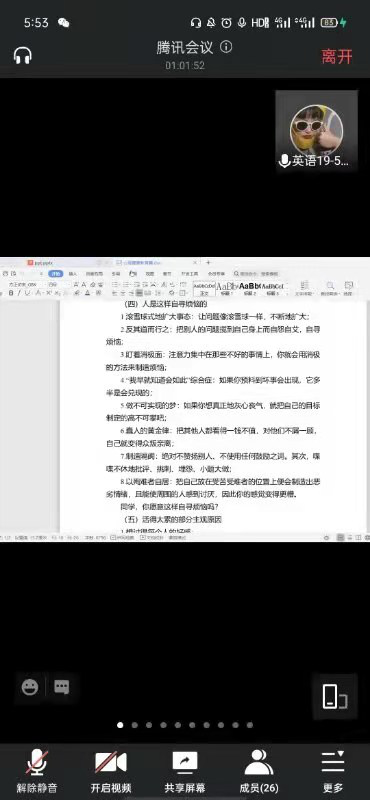Leave meeting via 离开 button
Viewport: 370px width, 800px height.
(337, 56)
